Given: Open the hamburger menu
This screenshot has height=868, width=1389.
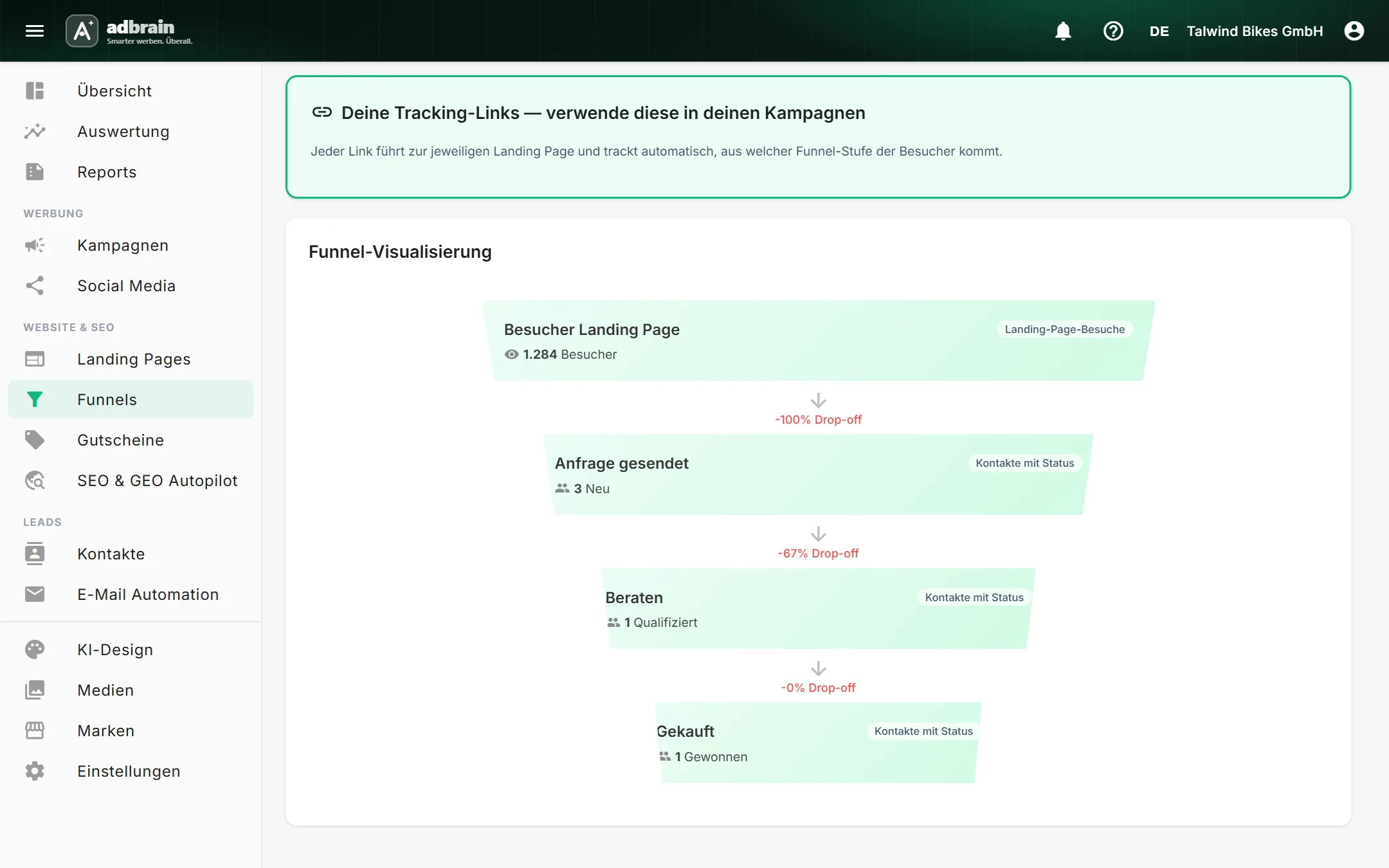Looking at the screenshot, I should point(35,31).
